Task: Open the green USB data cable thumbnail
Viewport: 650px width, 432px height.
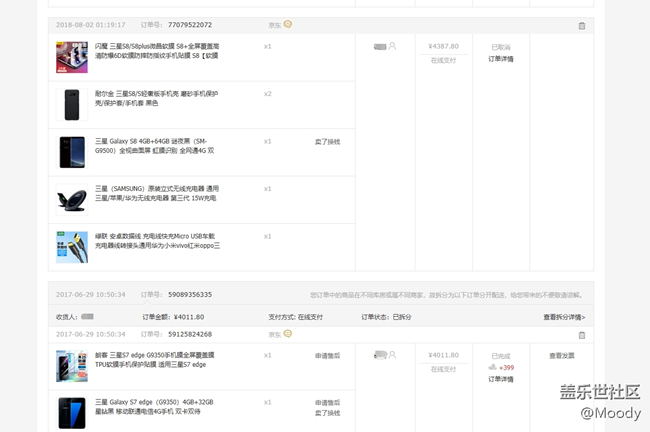Action: click(x=71, y=246)
